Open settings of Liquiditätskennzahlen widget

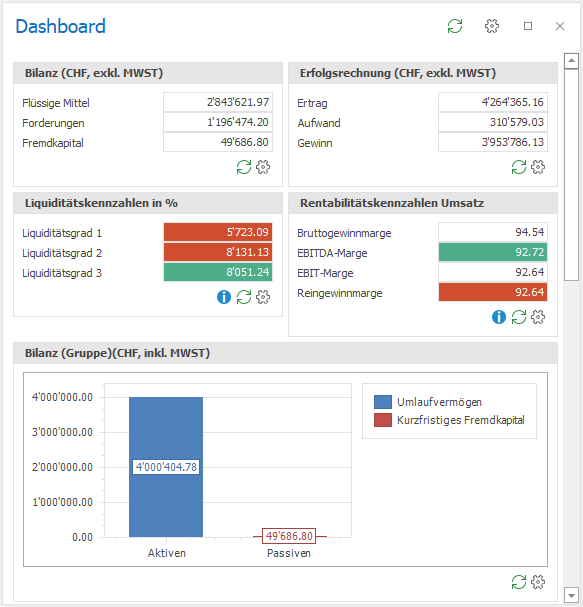pos(263,297)
